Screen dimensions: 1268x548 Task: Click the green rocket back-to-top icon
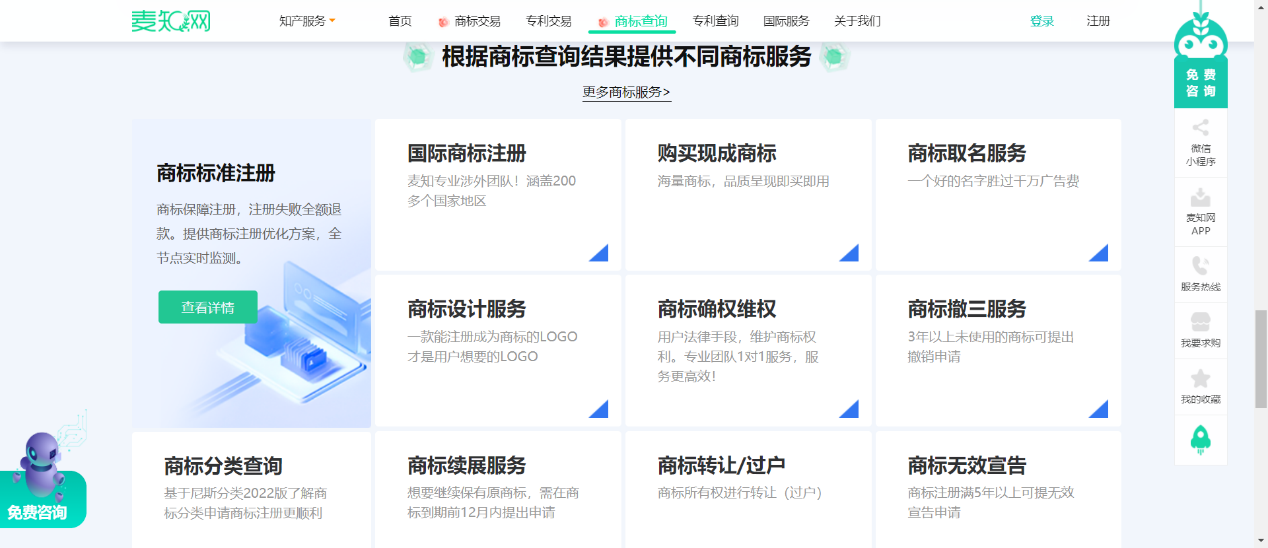pos(1201,440)
